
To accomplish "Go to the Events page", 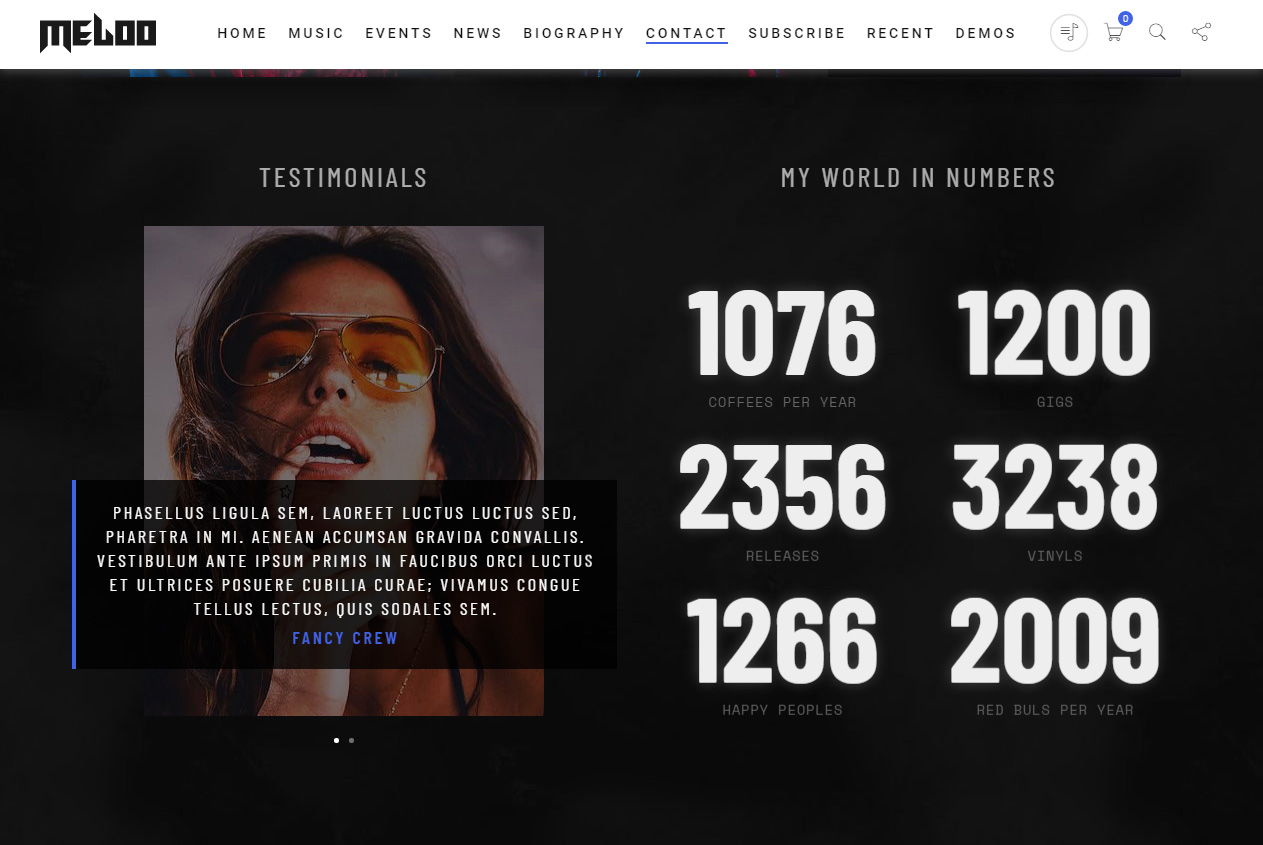I will tap(398, 33).
